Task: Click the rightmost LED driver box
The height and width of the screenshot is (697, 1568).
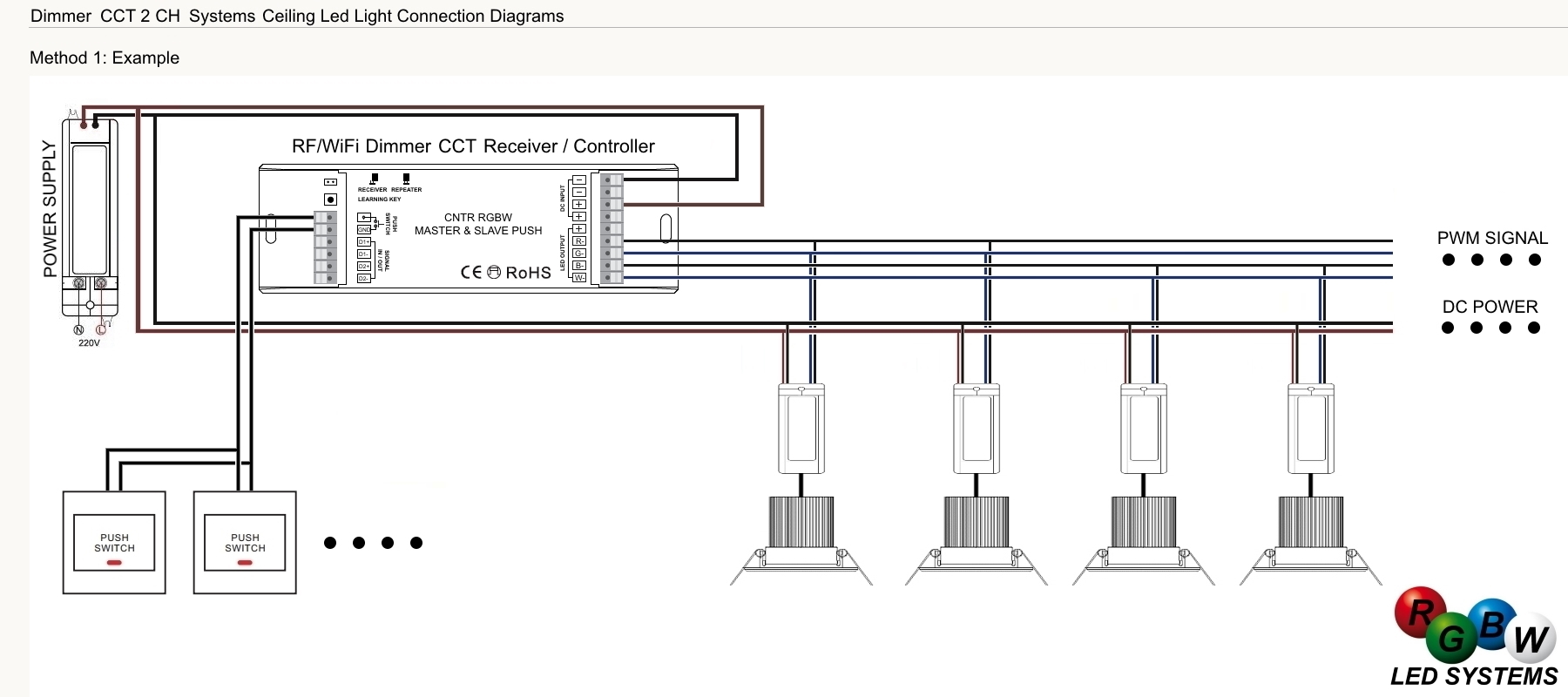Action: (1310, 429)
